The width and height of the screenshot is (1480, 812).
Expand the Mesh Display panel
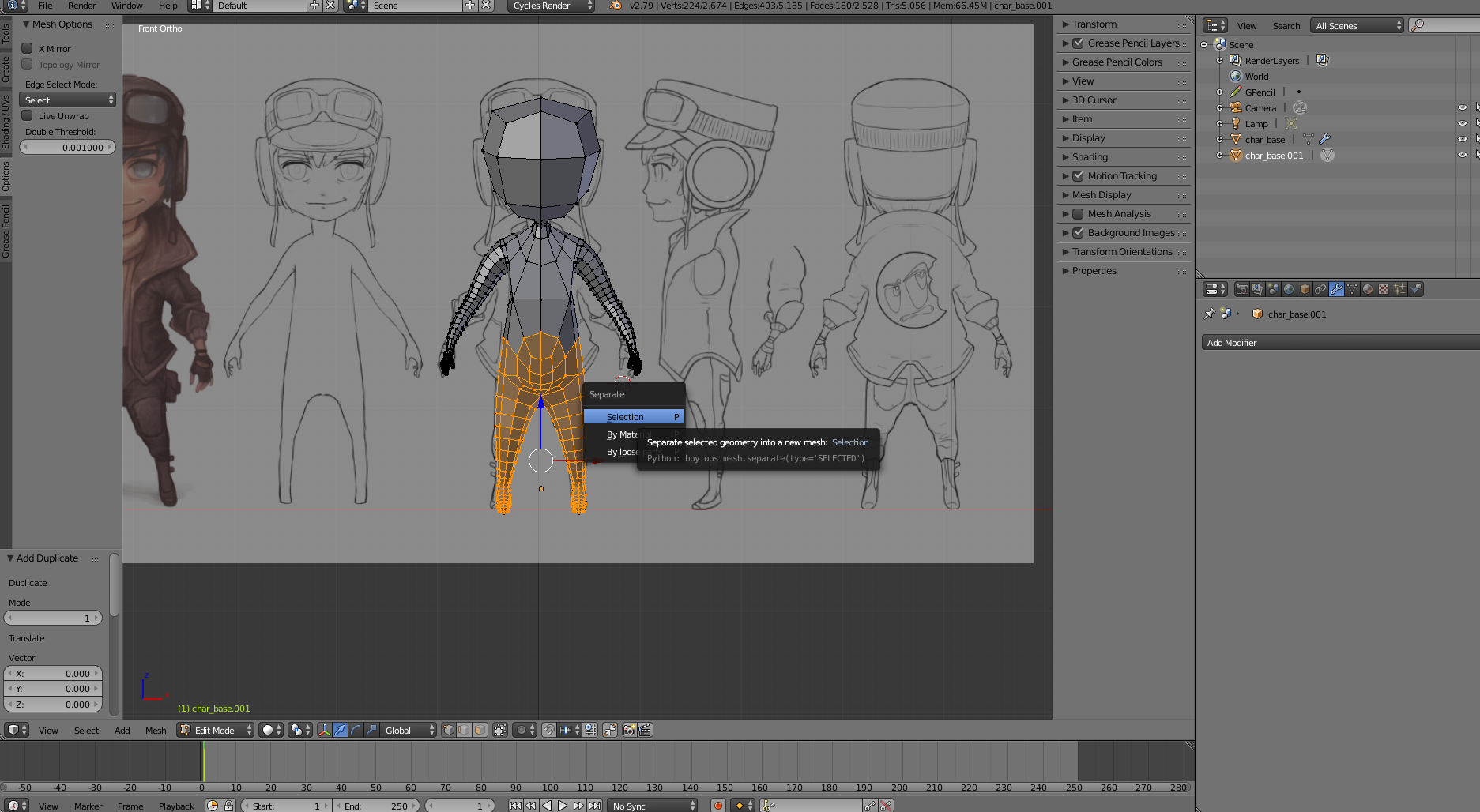coord(1102,194)
